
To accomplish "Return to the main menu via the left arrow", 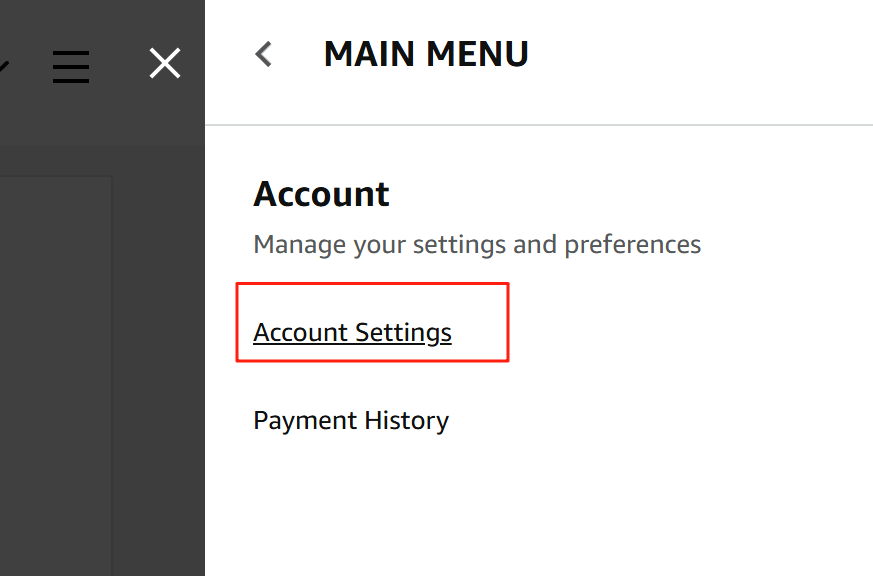I will click(264, 54).
